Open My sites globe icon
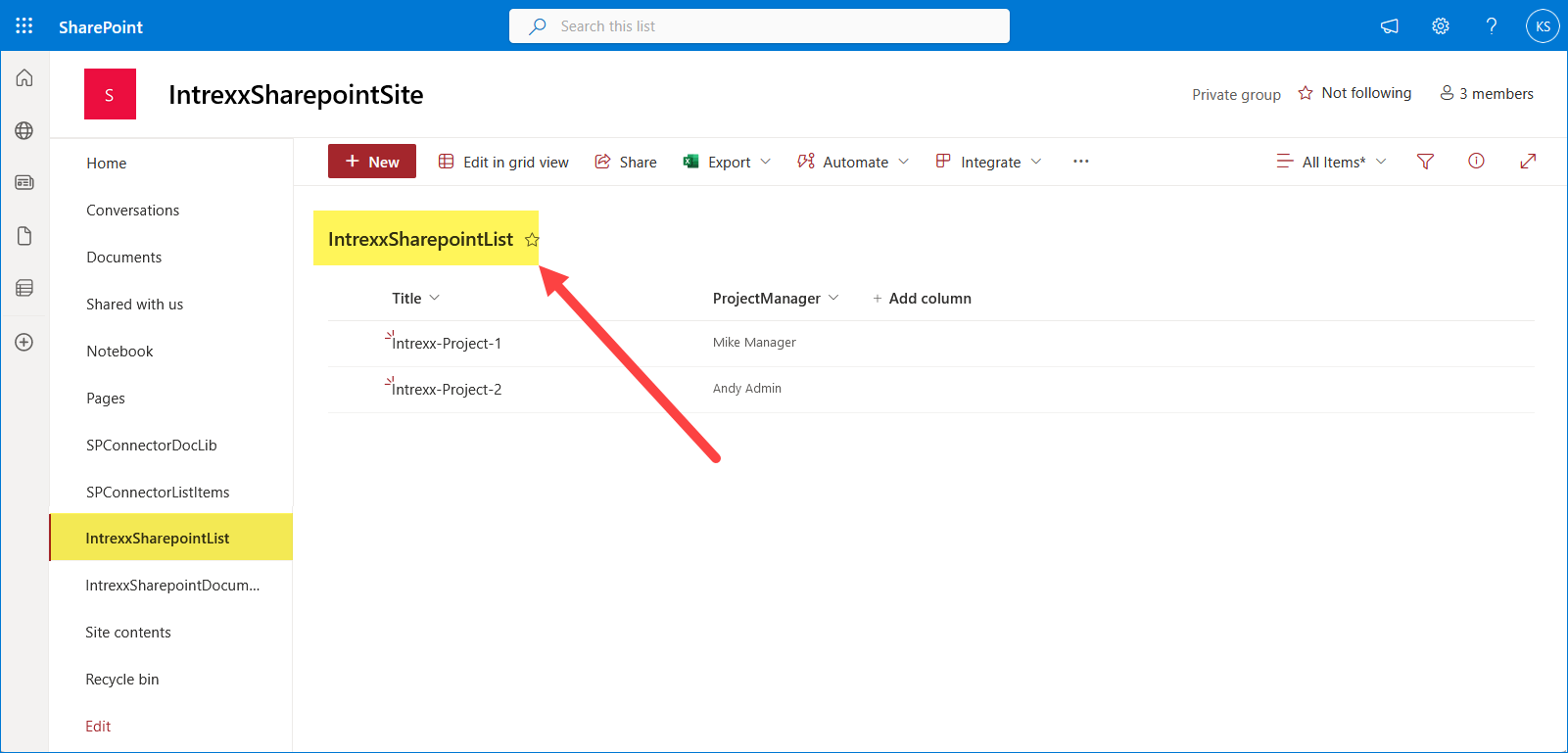Viewport: 1568px width, 753px height. pyautogui.click(x=24, y=130)
